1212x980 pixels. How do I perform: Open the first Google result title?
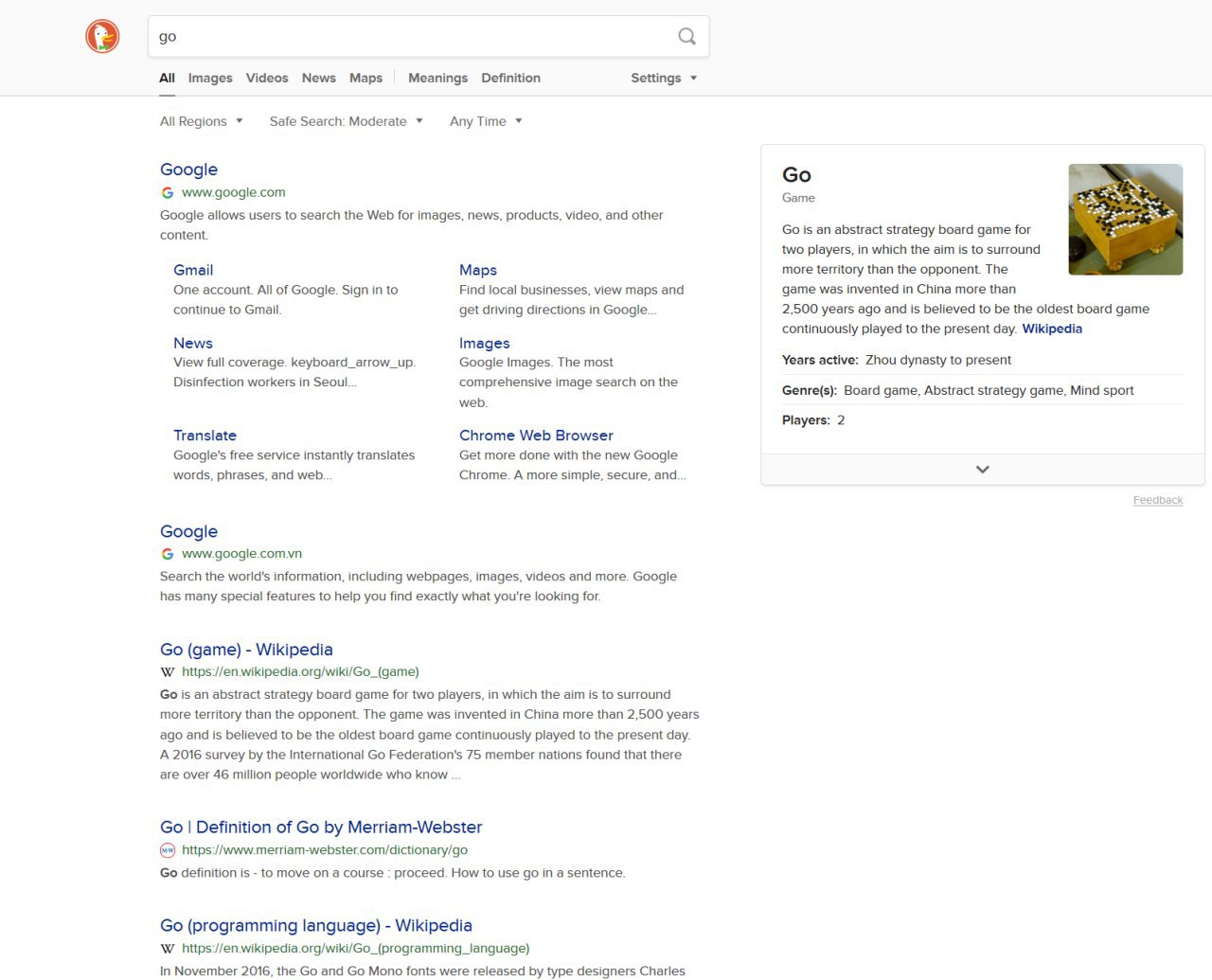click(x=188, y=169)
